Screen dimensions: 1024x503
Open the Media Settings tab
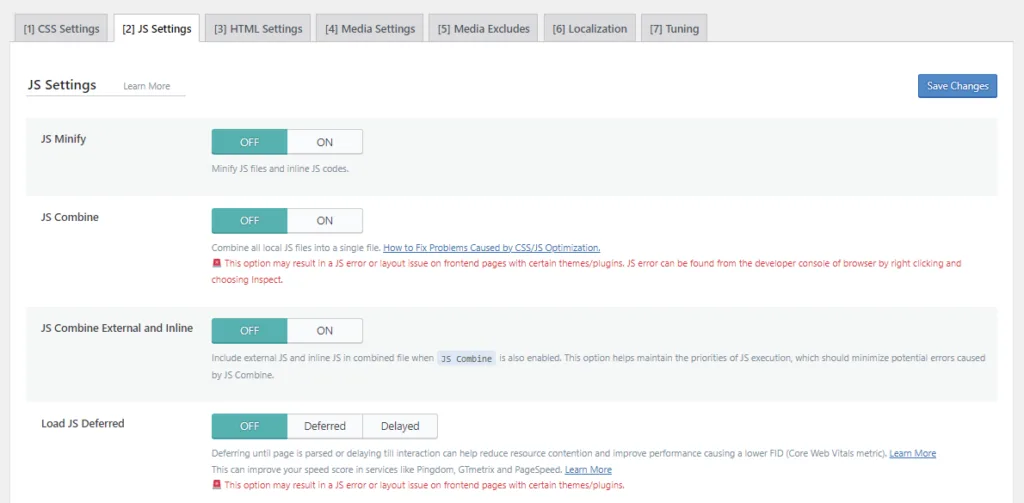[x=369, y=29]
